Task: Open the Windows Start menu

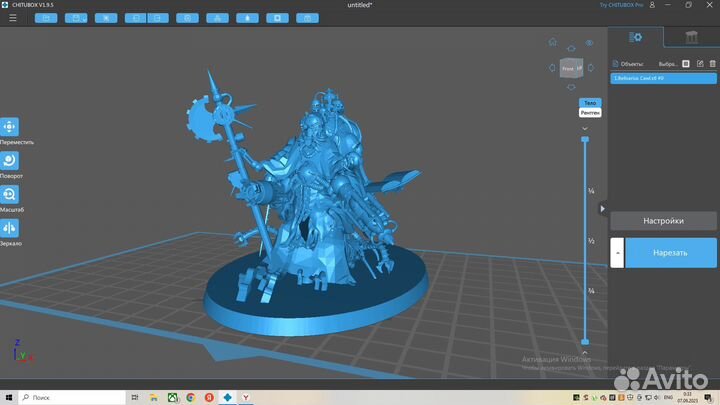Action: pos(9,398)
